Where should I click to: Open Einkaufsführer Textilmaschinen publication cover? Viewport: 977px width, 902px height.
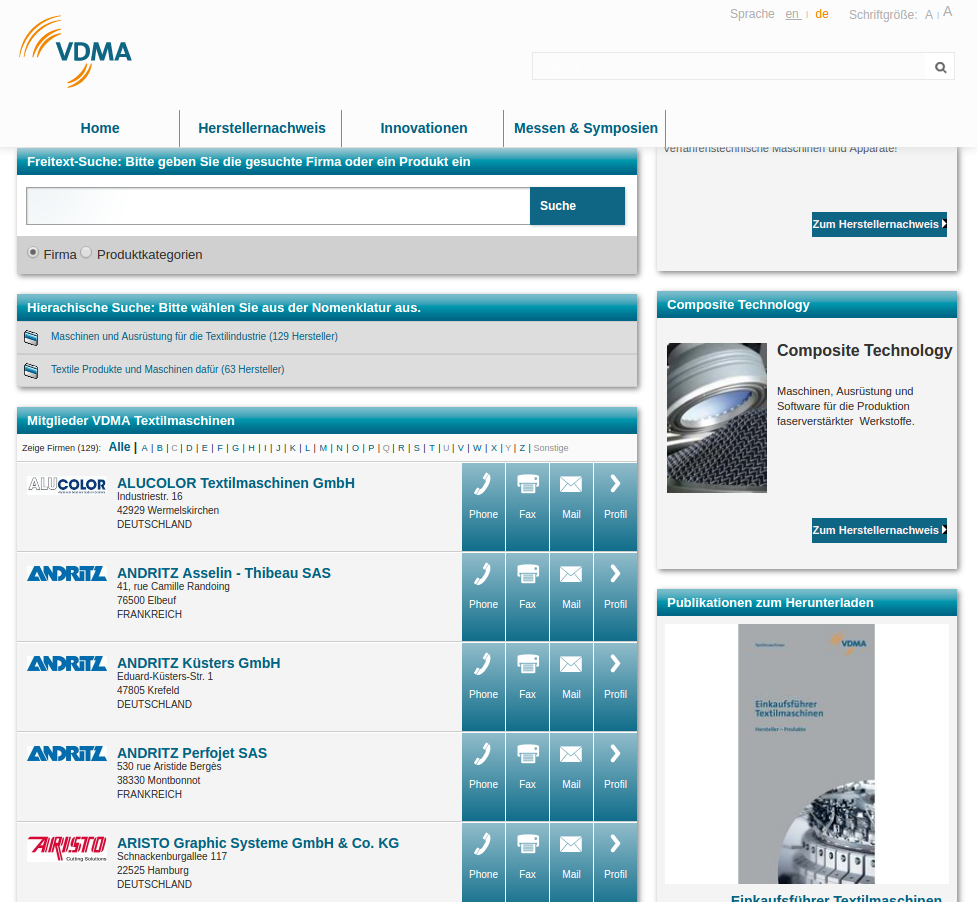[806, 754]
